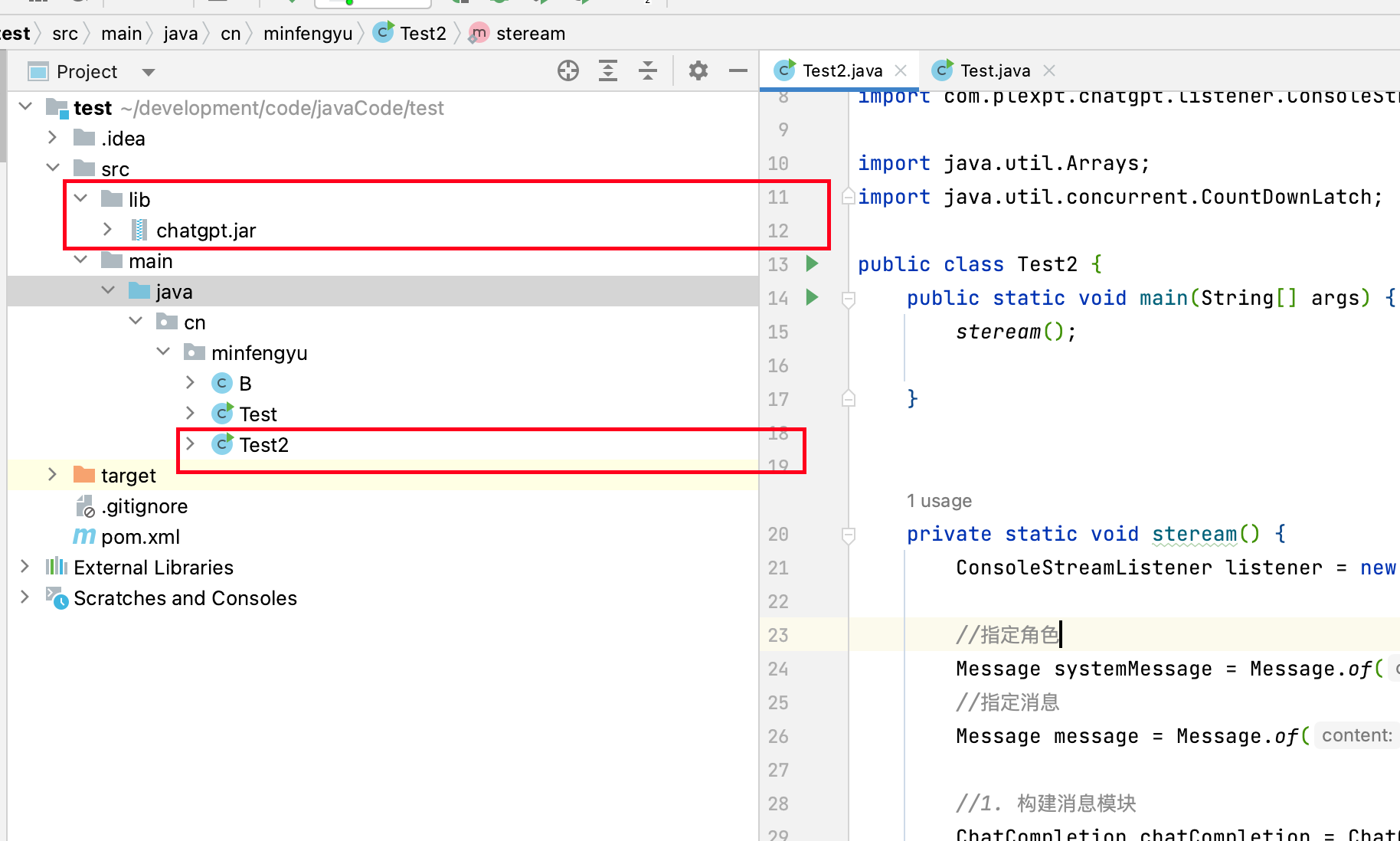The width and height of the screenshot is (1400, 841).
Task: Expand the chatgpt.jar node
Action: 108,230
